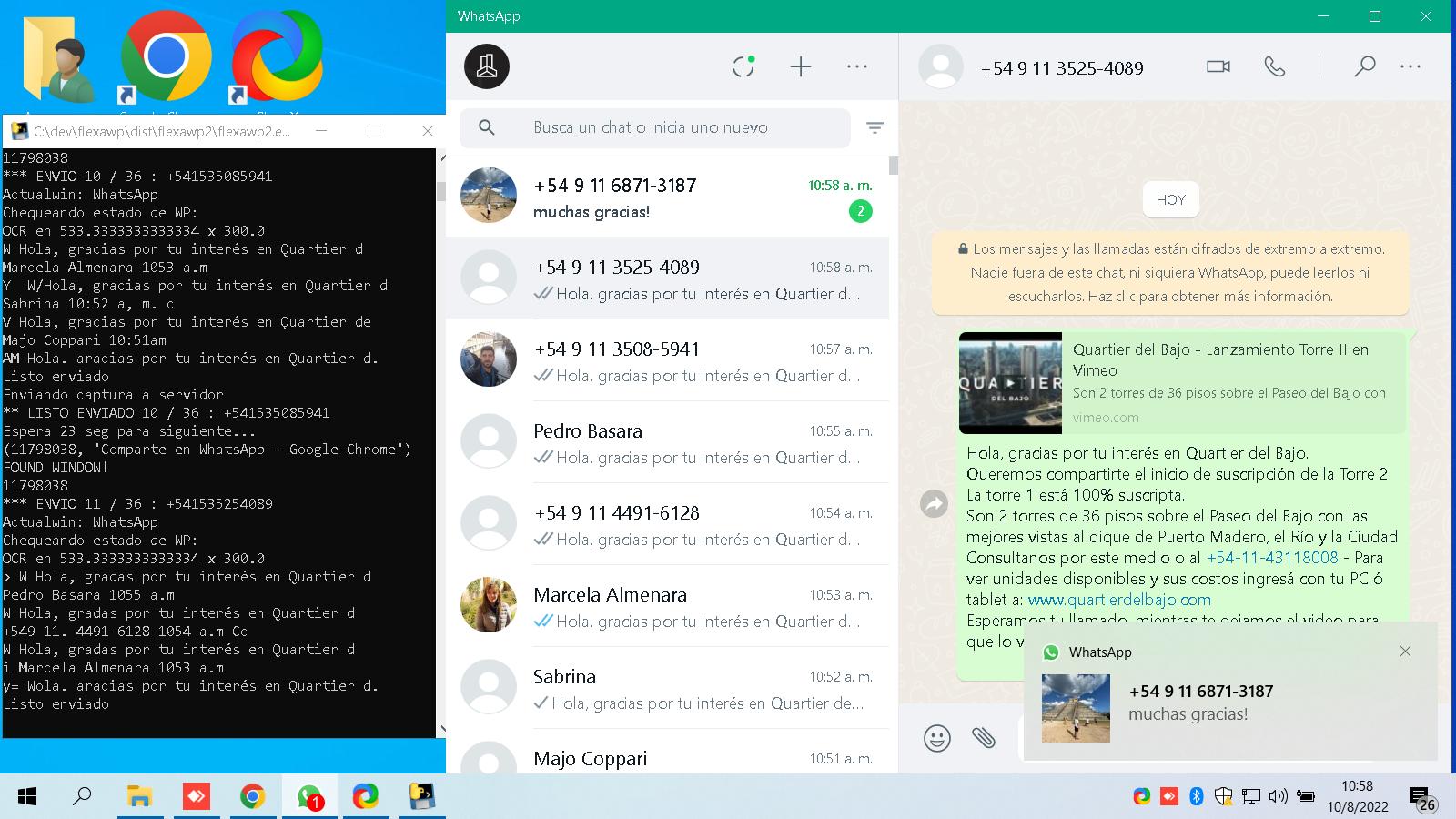
Task: Open the Windows Start menu
Action: [27, 797]
